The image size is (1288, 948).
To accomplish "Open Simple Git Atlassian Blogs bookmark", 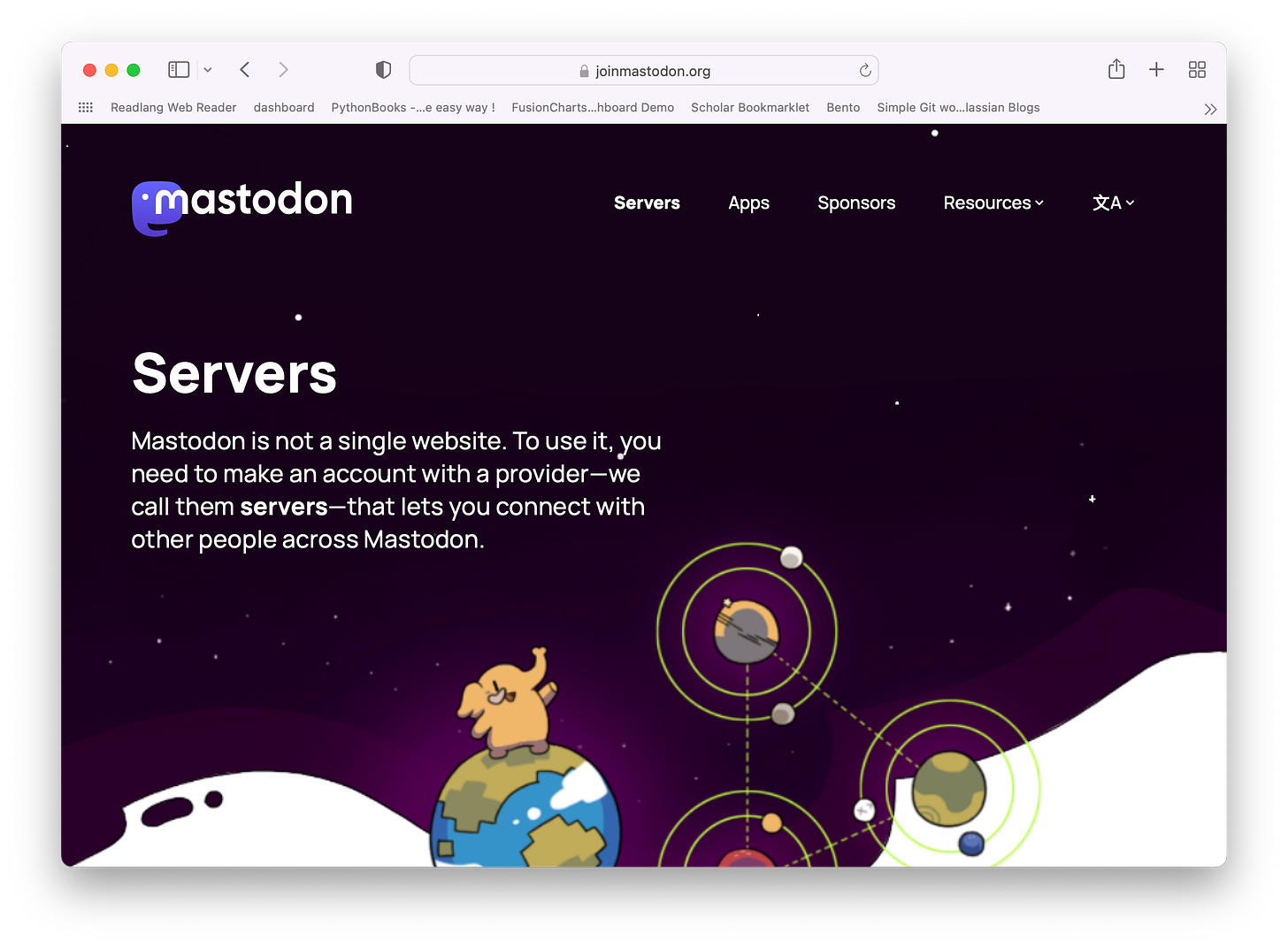I will tap(958, 107).
